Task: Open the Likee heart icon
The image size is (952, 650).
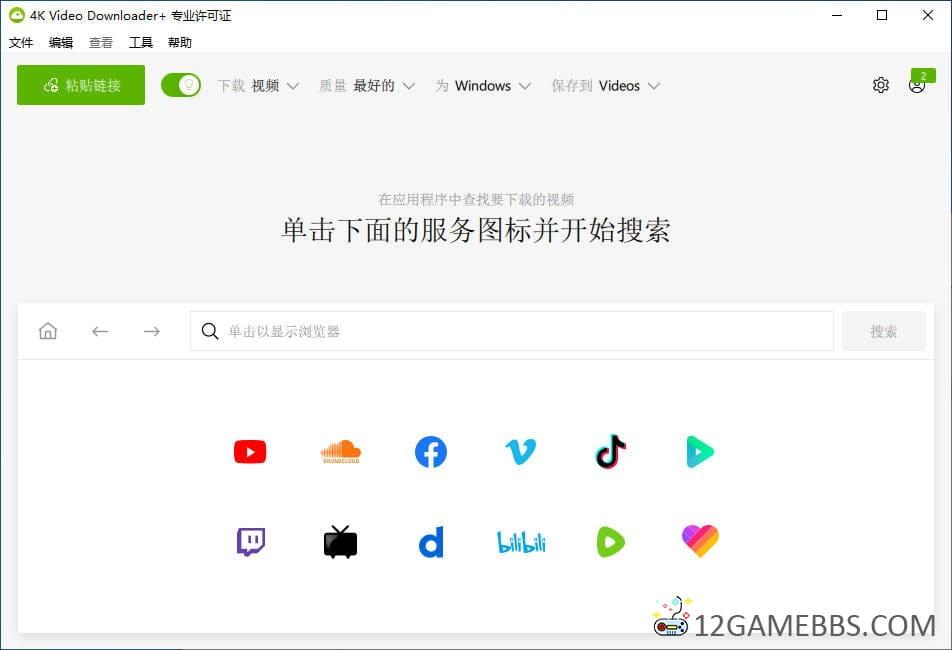Action: coord(700,542)
